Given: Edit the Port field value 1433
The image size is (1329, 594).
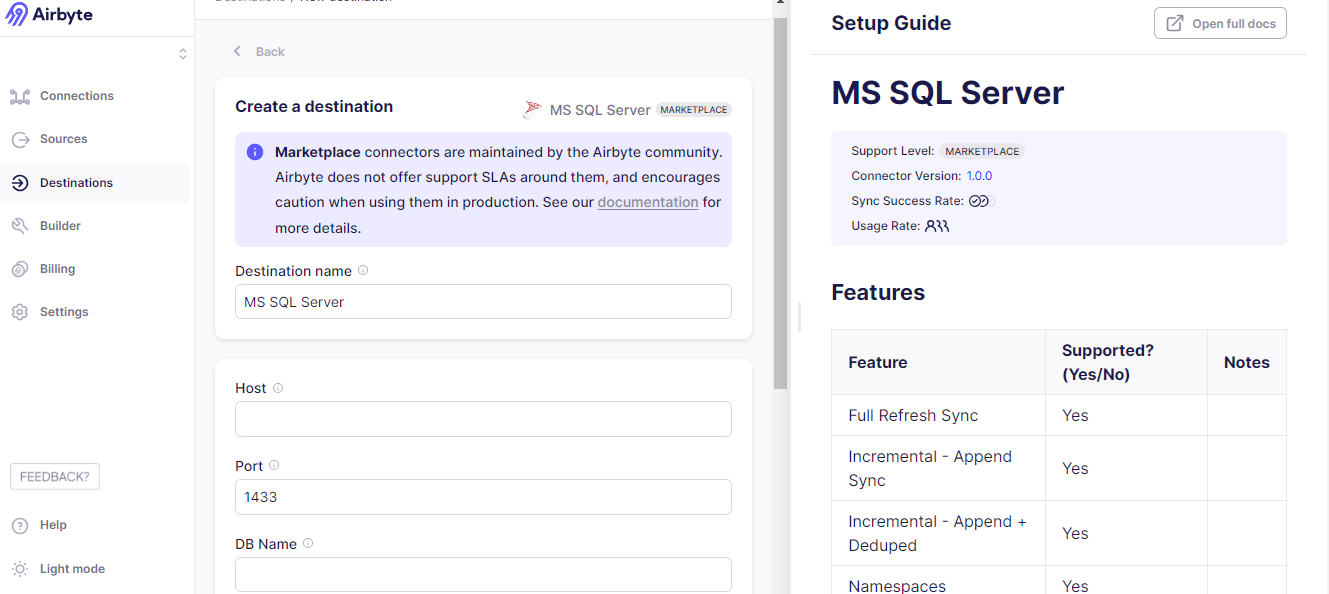Looking at the screenshot, I should 483,497.
